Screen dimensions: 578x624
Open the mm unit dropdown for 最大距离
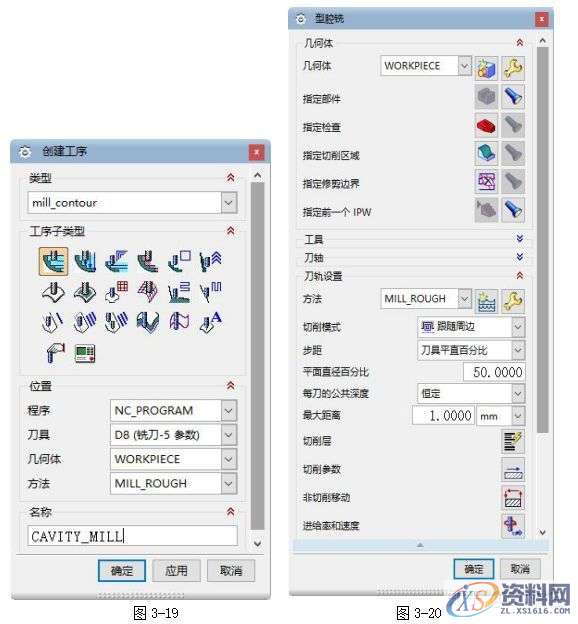[518, 416]
